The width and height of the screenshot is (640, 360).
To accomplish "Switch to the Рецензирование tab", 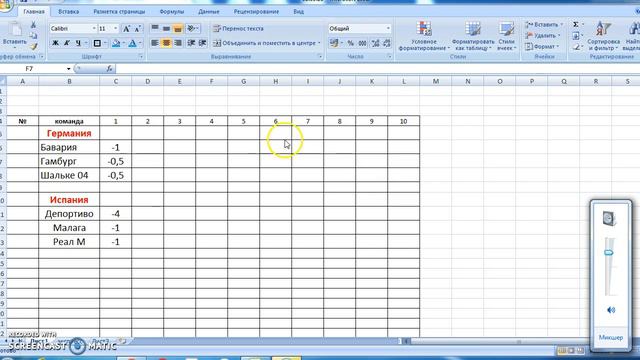I will coord(256,12).
